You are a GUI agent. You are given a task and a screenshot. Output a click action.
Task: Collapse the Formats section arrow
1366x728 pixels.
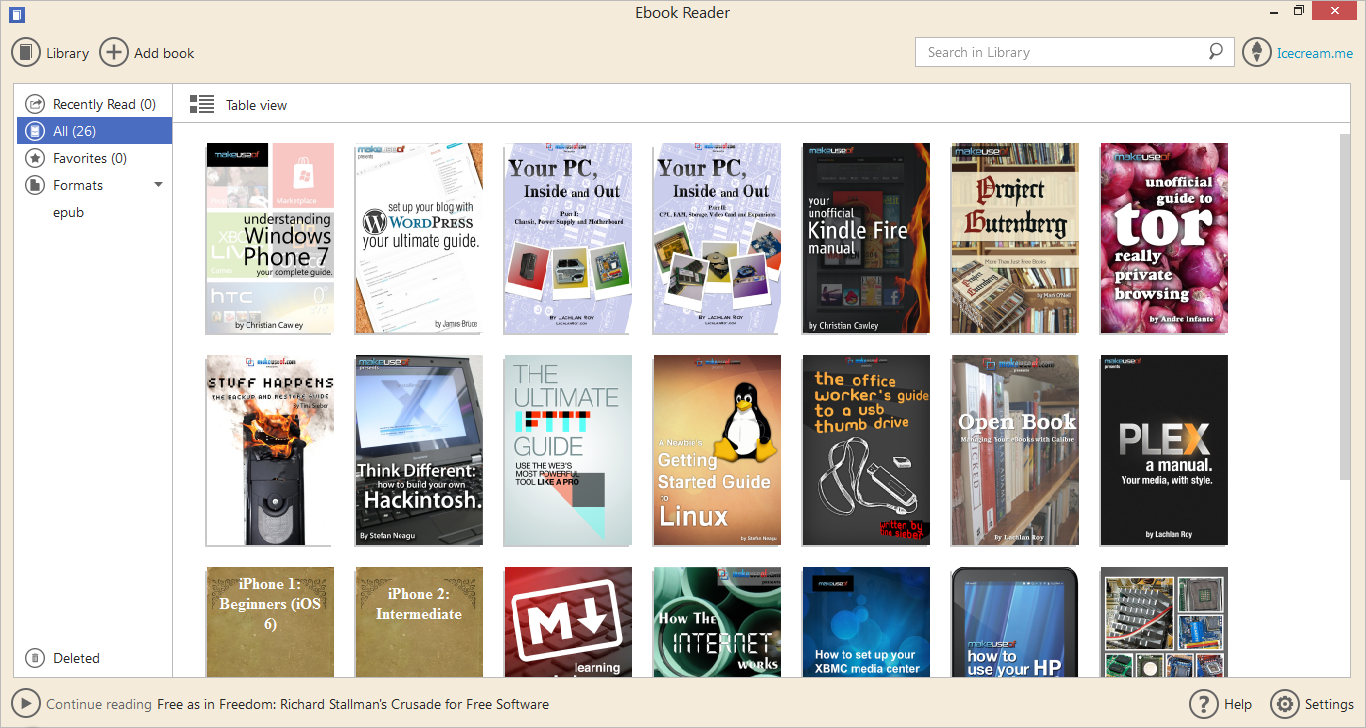coord(158,185)
